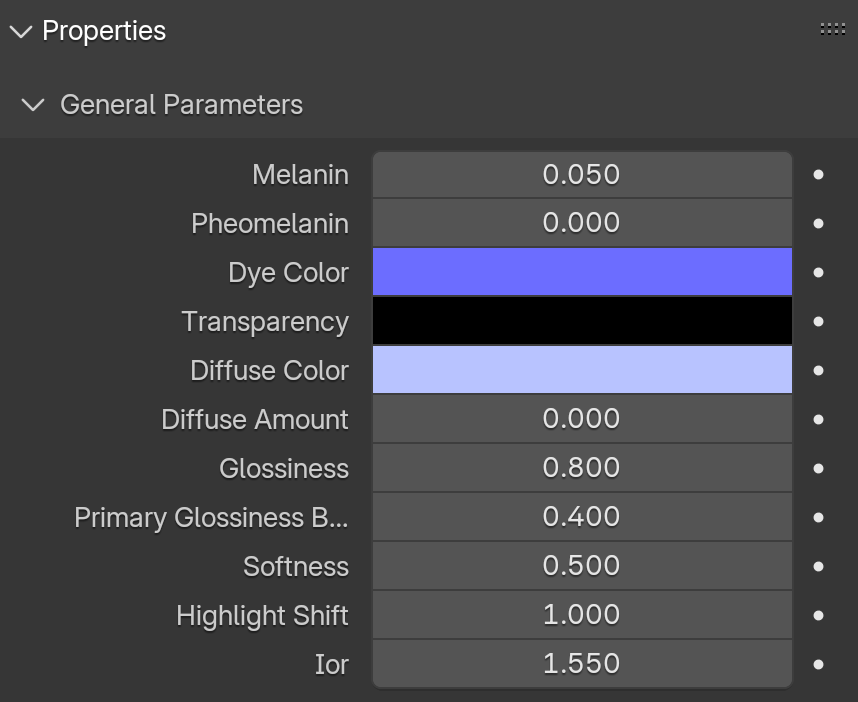
Task: Click the animate dot next to Ior
Action: tap(818, 664)
